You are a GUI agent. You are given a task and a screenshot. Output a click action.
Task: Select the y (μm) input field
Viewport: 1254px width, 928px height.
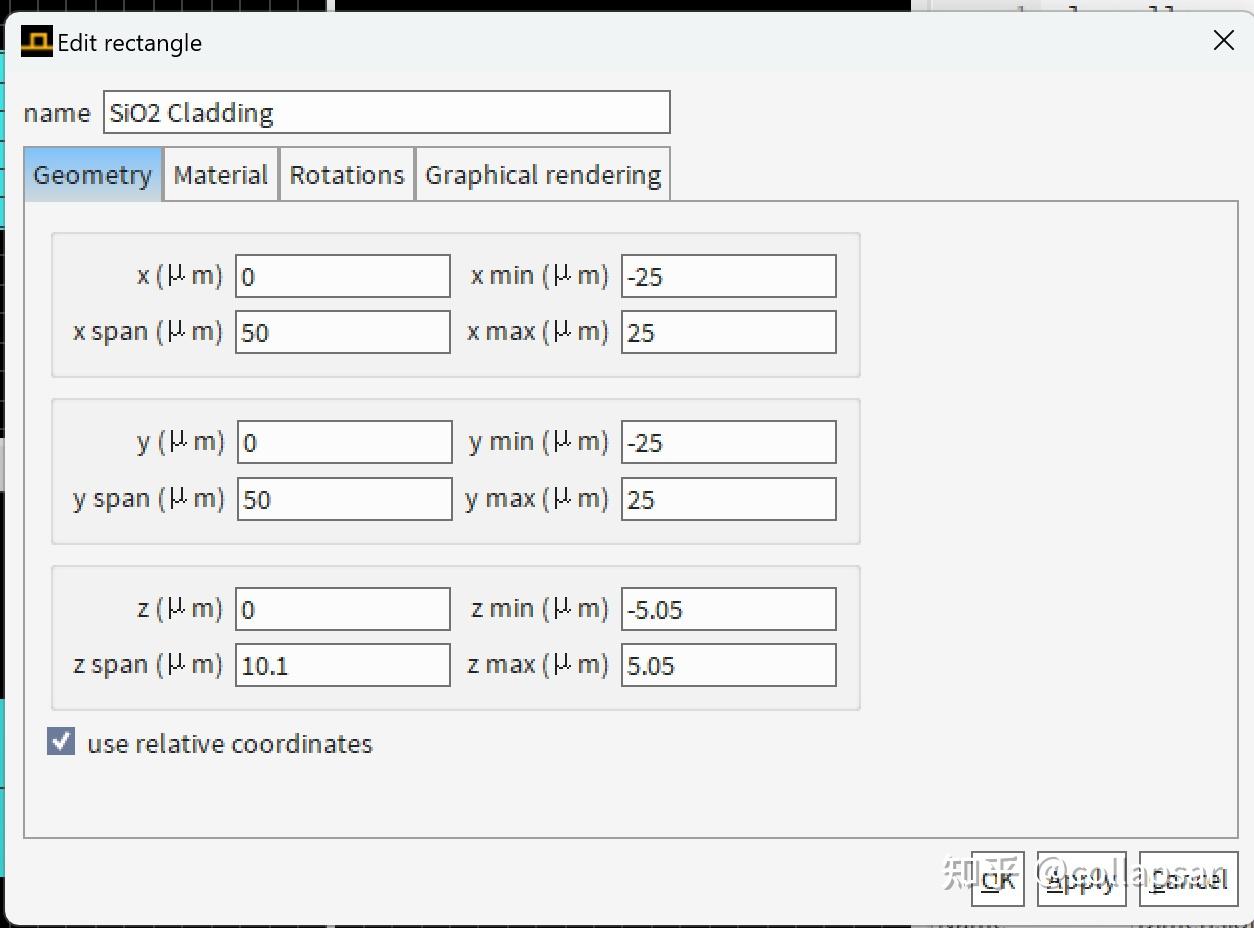(x=343, y=442)
